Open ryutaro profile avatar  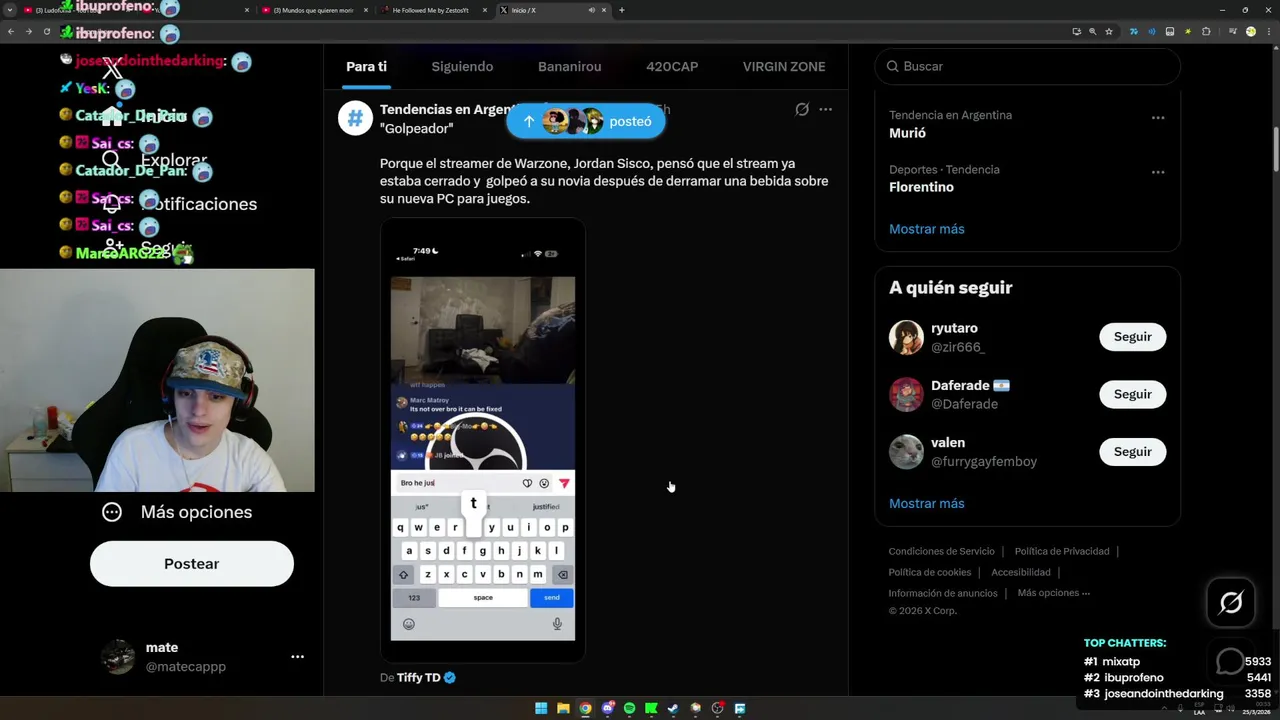click(906, 337)
